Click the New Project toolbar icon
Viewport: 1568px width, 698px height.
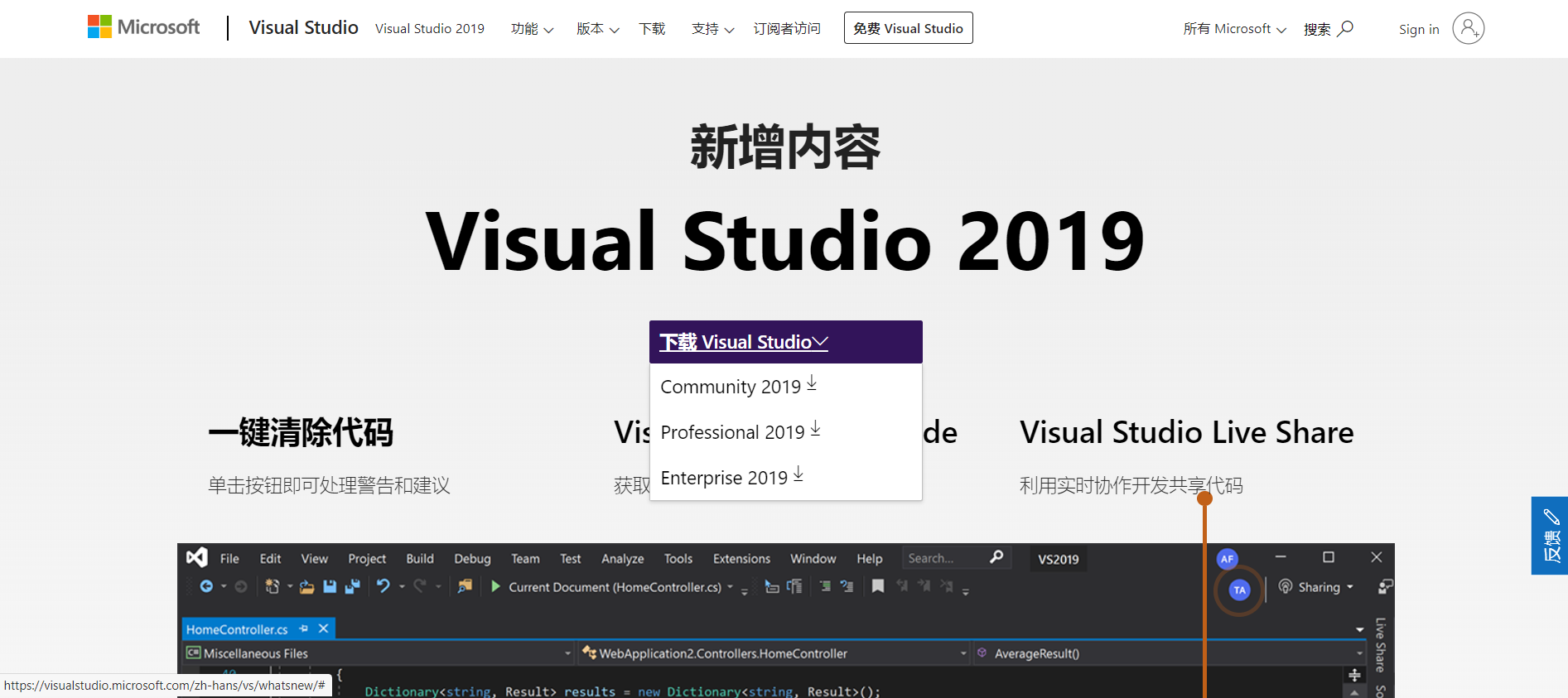(272, 586)
